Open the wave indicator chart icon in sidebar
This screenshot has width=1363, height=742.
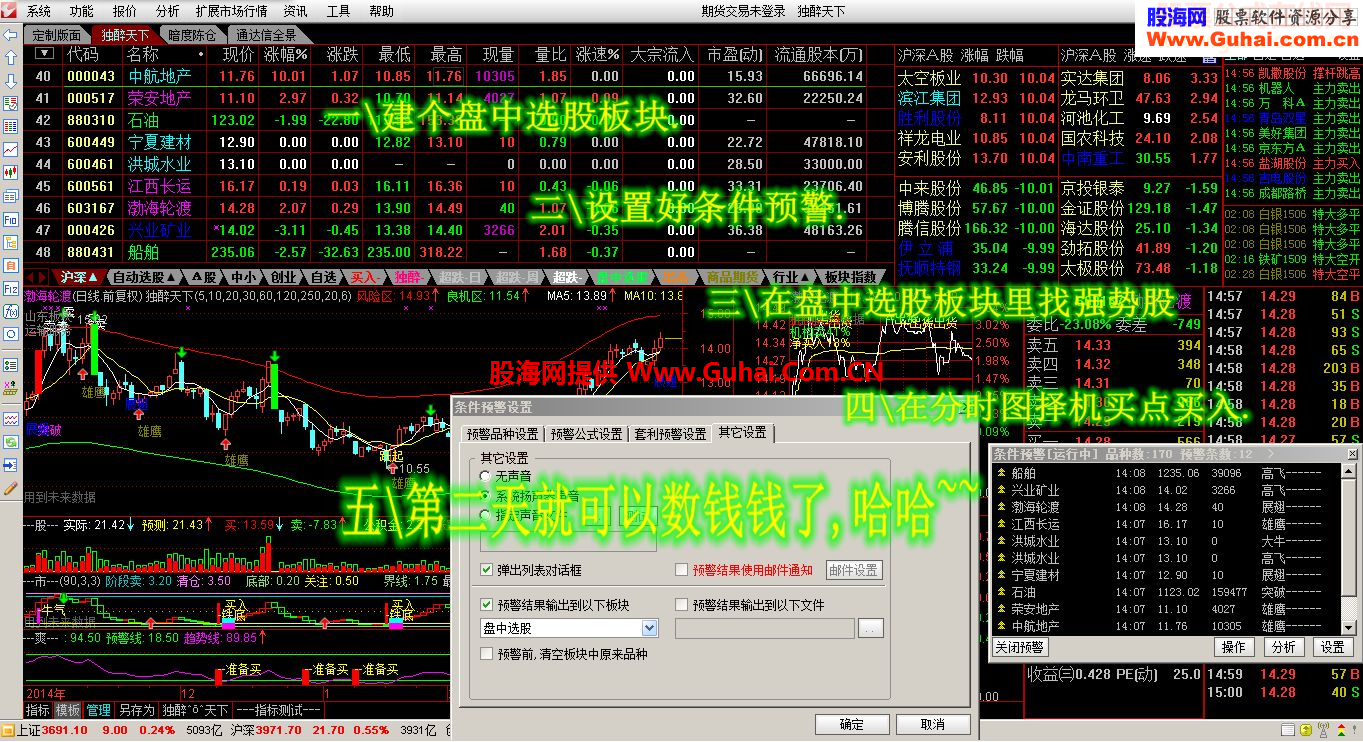pyautogui.click(x=11, y=417)
